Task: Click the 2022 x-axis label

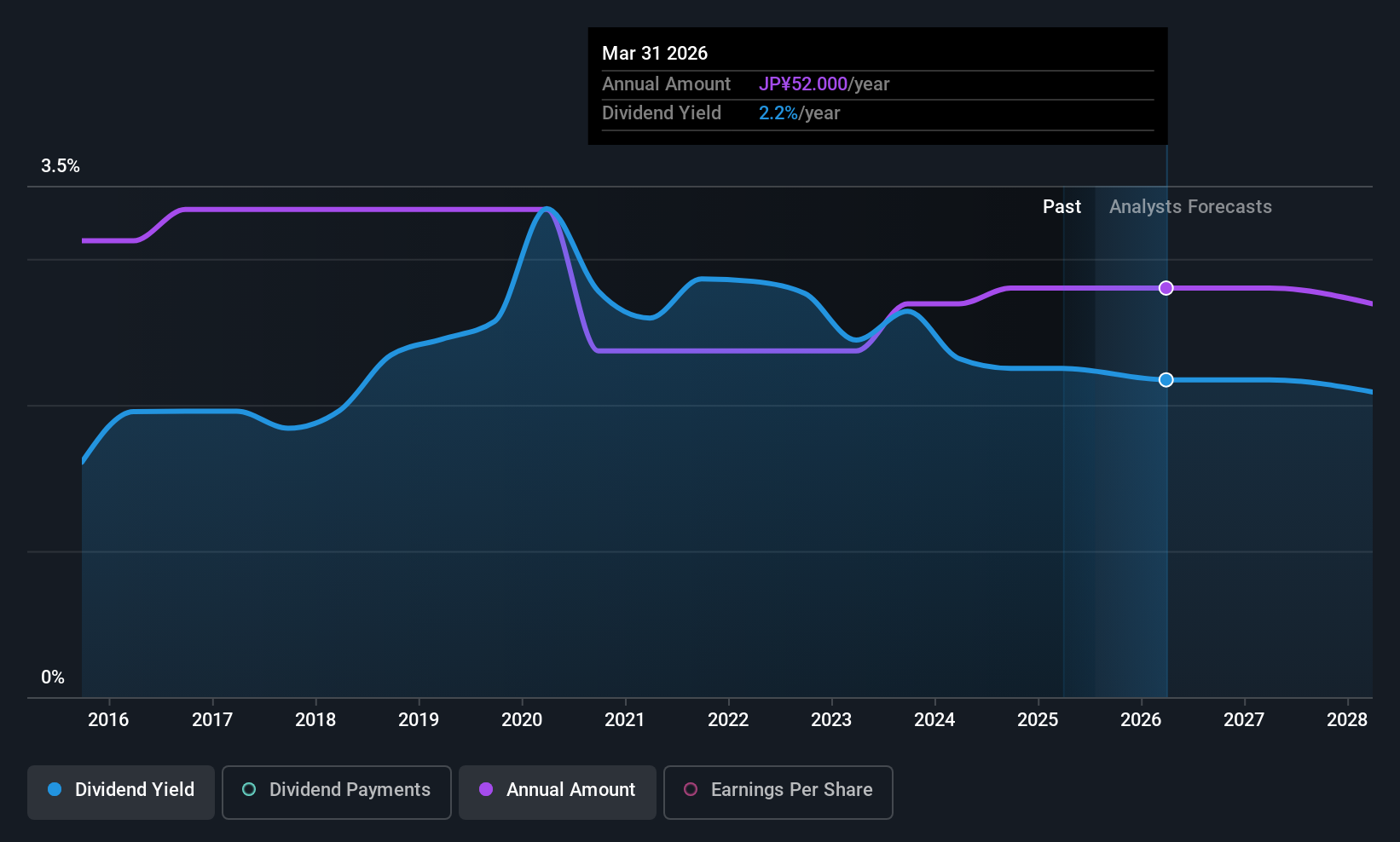Action: pyautogui.click(x=728, y=720)
